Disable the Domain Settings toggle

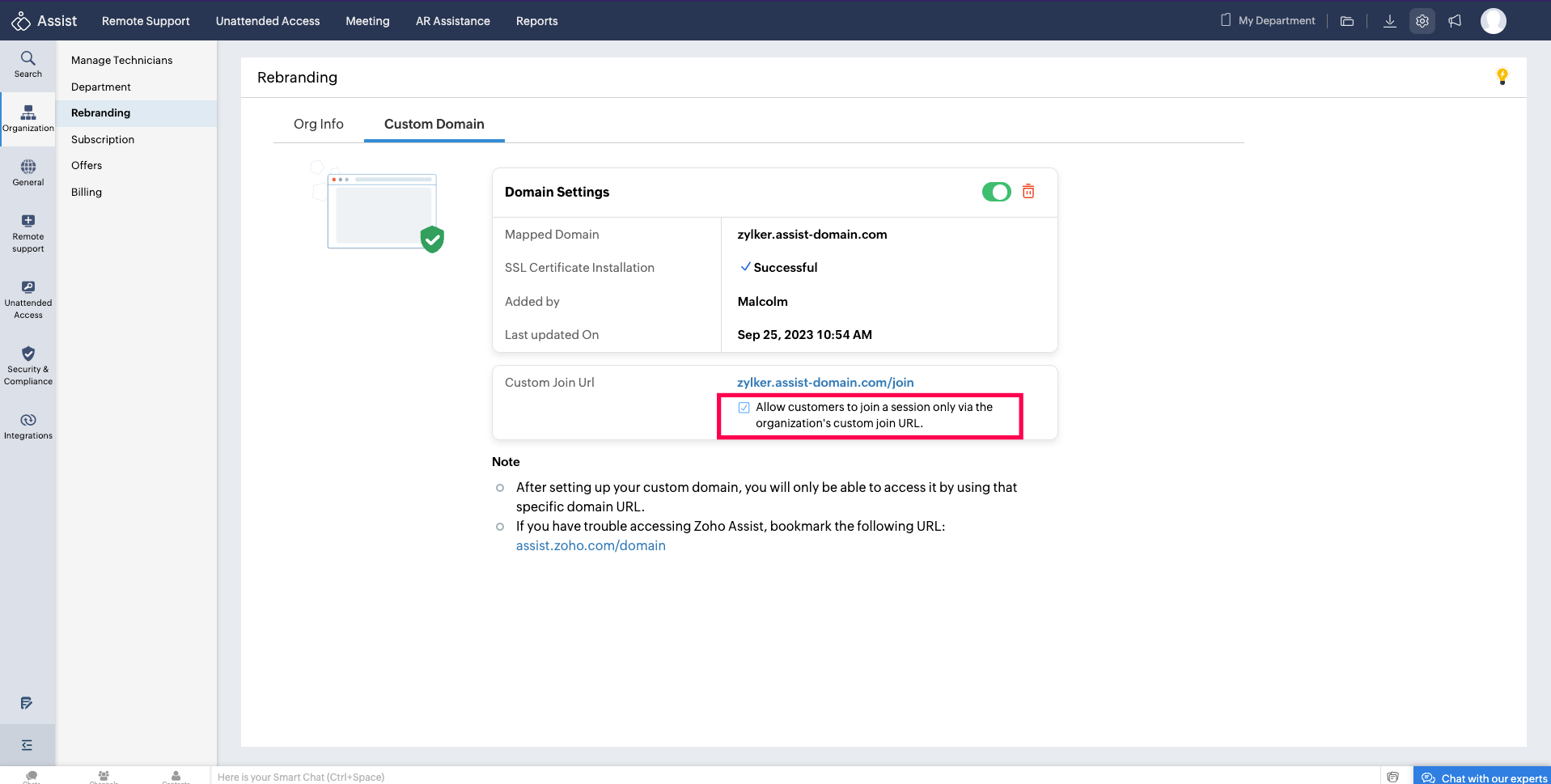[996, 192]
